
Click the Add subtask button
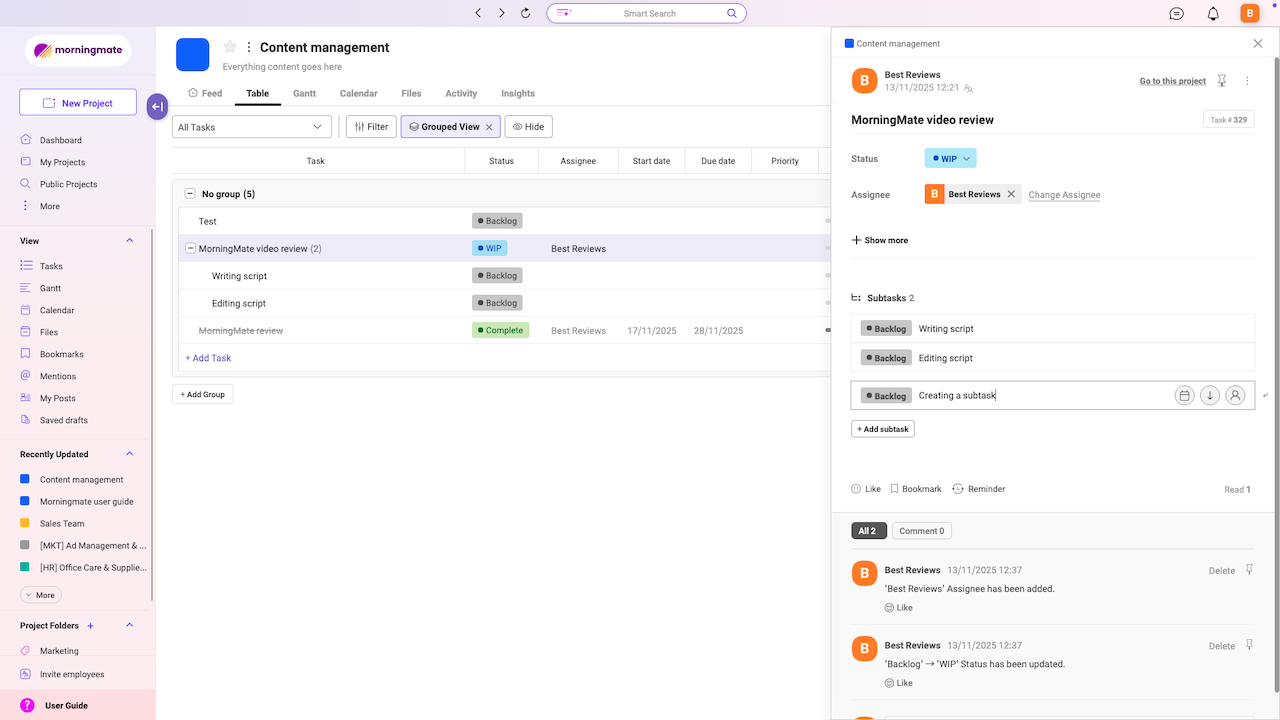click(x=883, y=429)
